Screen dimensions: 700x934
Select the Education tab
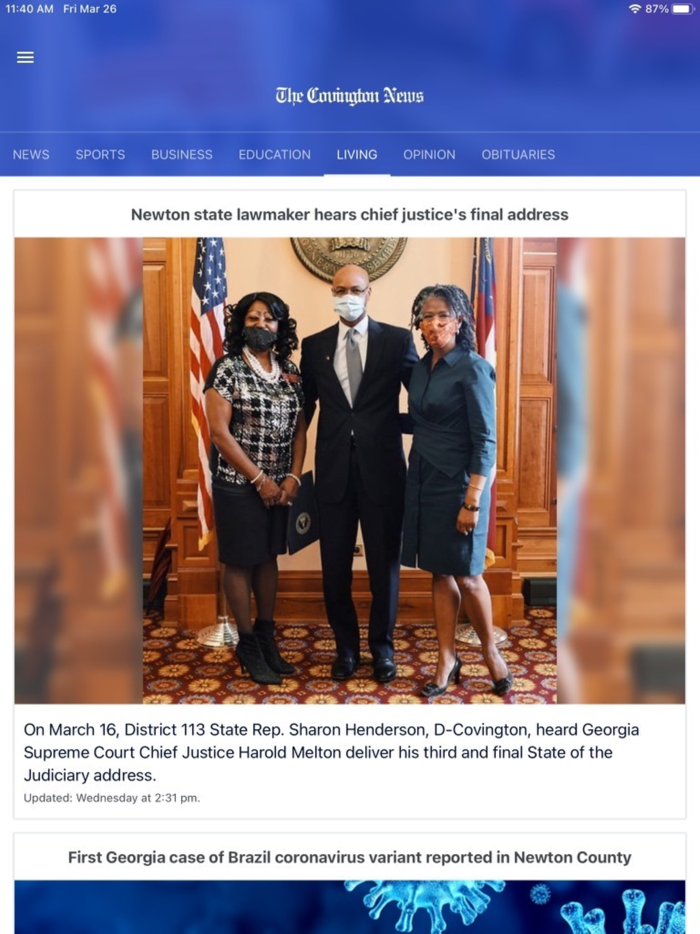[275, 154]
